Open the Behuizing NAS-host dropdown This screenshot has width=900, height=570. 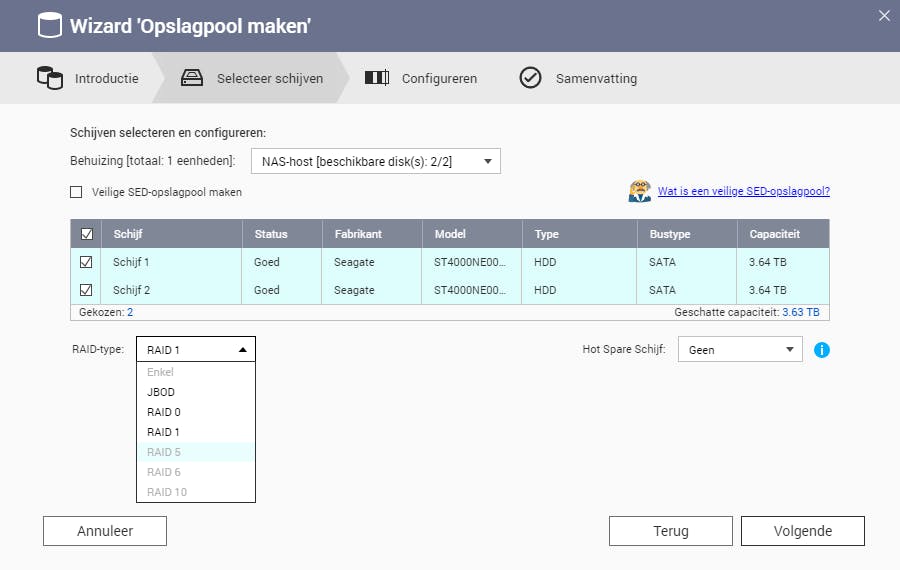(x=375, y=161)
